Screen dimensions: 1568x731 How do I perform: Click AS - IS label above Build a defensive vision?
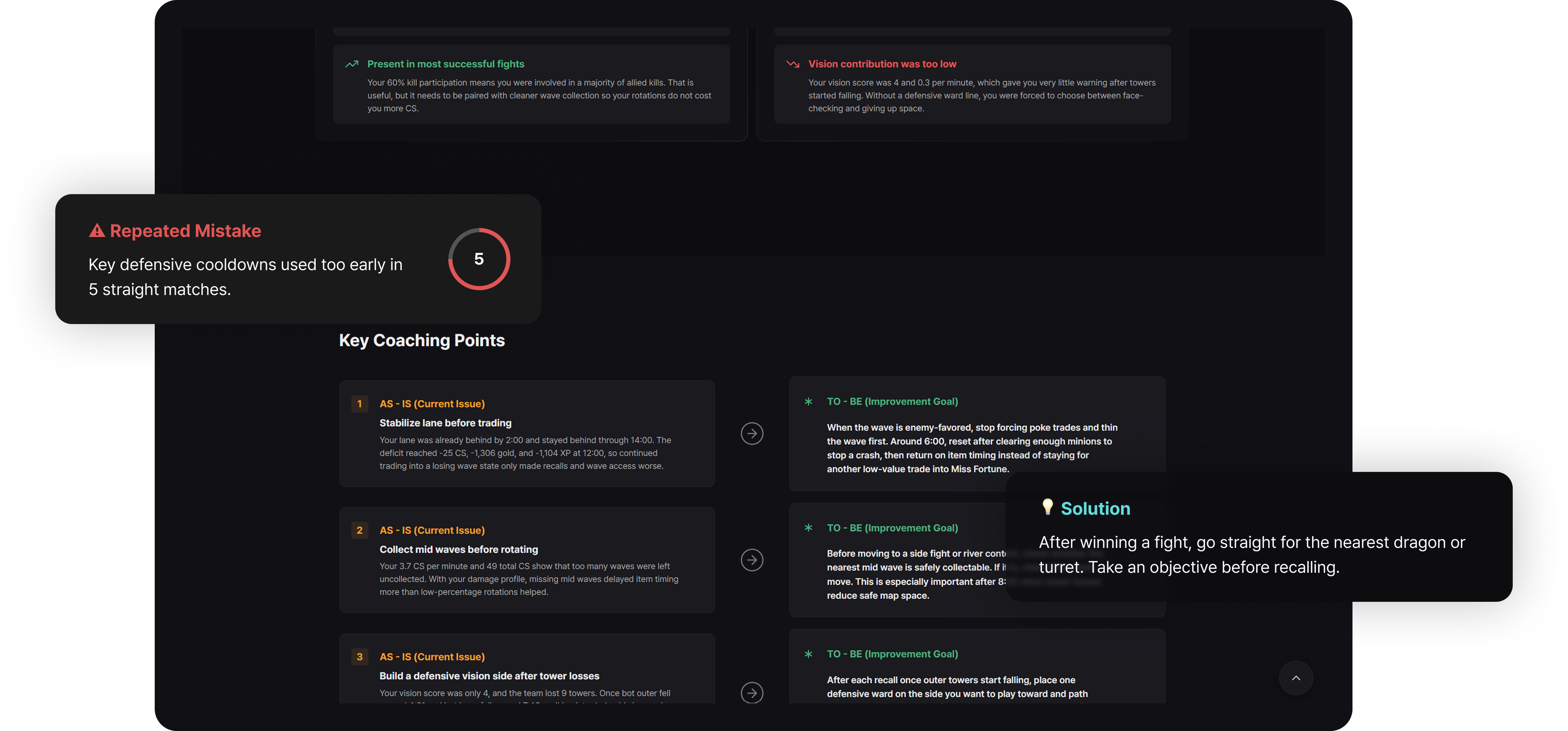click(432, 657)
